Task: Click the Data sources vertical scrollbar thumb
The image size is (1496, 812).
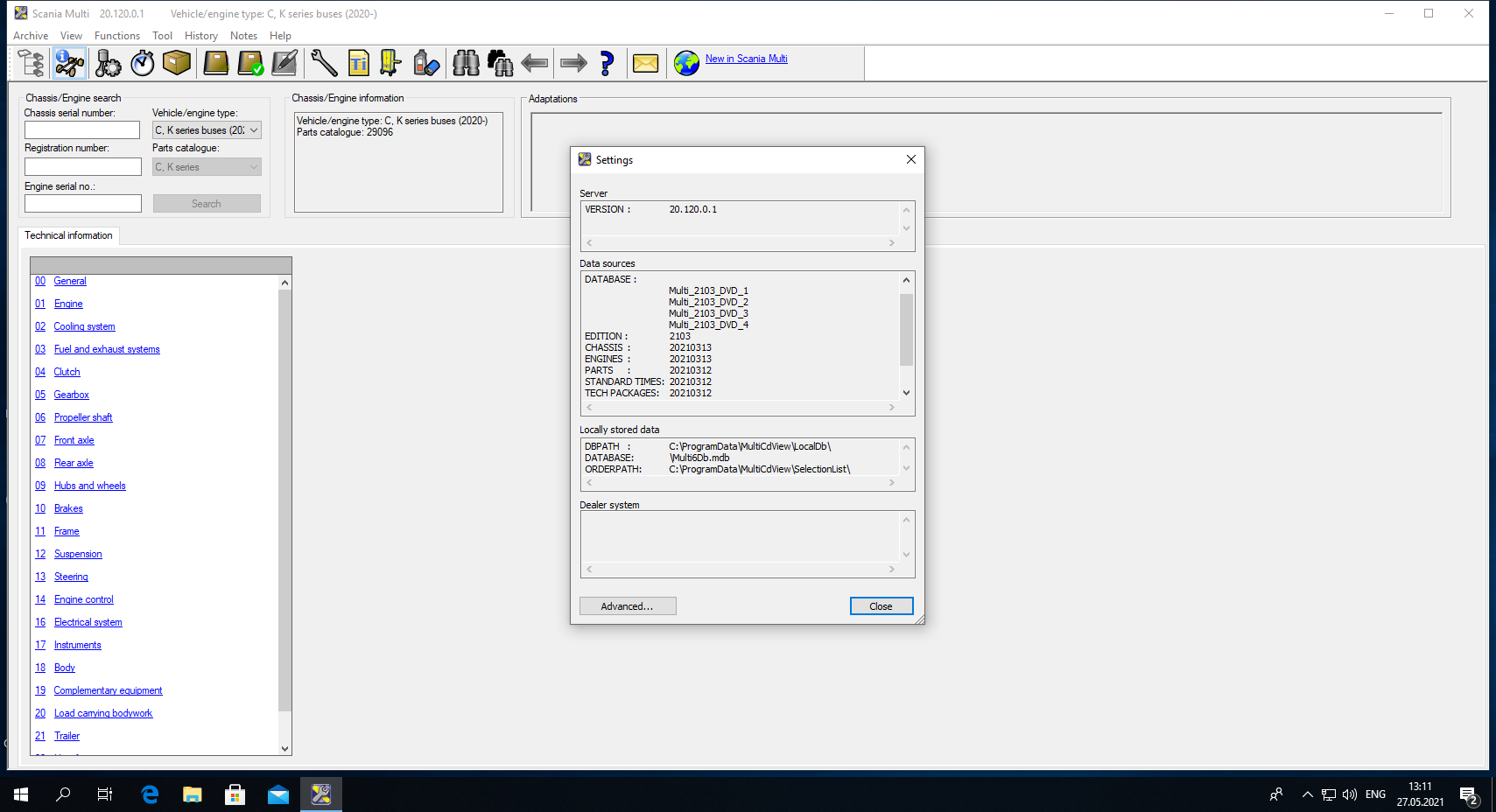Action: tap(906, 329)
